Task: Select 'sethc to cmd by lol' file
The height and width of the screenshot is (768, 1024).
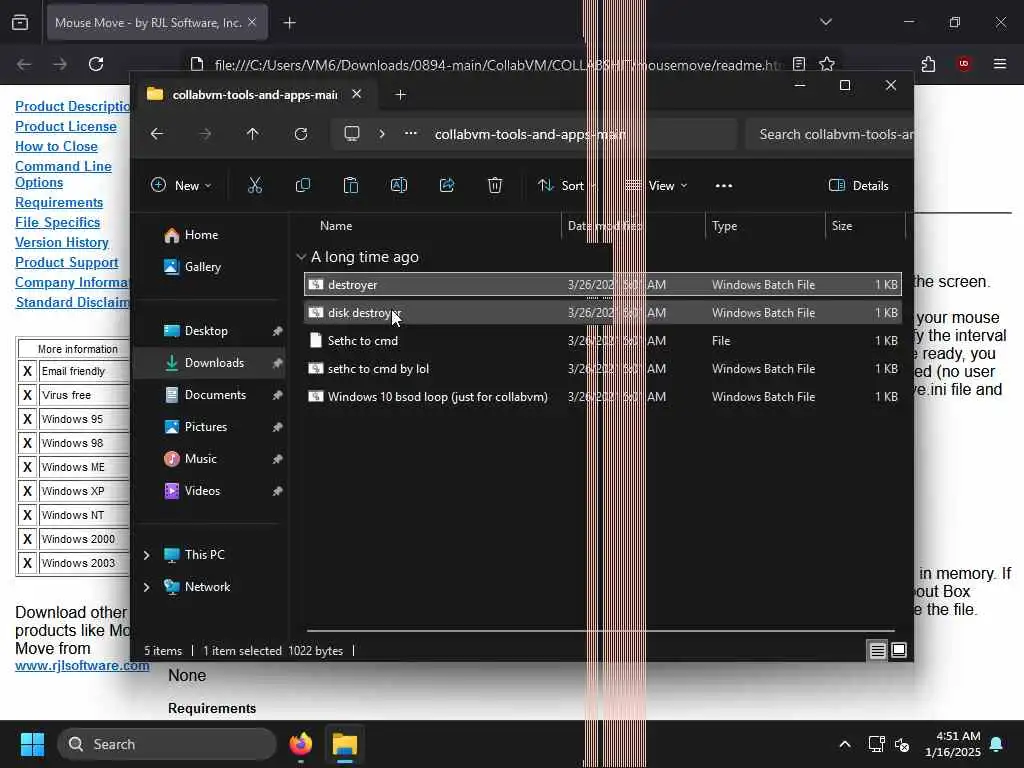Action: point(603,369)
